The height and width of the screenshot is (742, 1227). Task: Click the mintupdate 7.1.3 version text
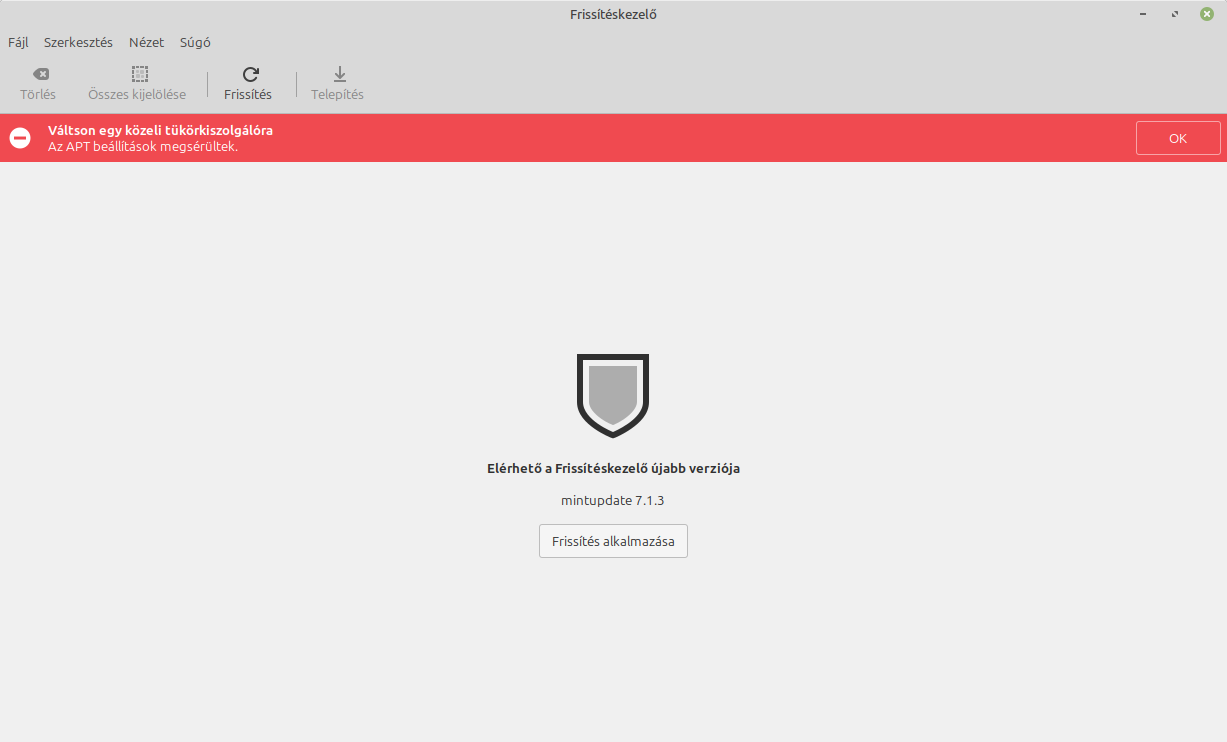click(x=613, y=500)
